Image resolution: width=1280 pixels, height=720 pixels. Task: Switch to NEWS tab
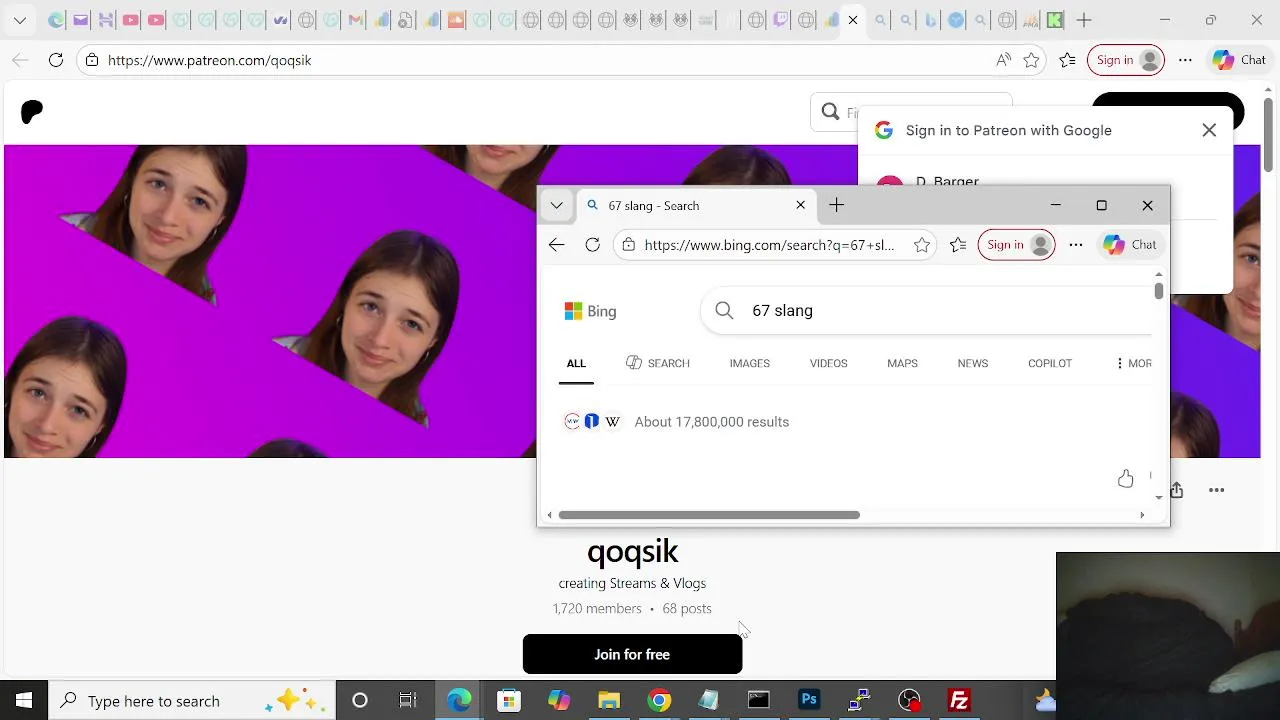click(972, 363)
